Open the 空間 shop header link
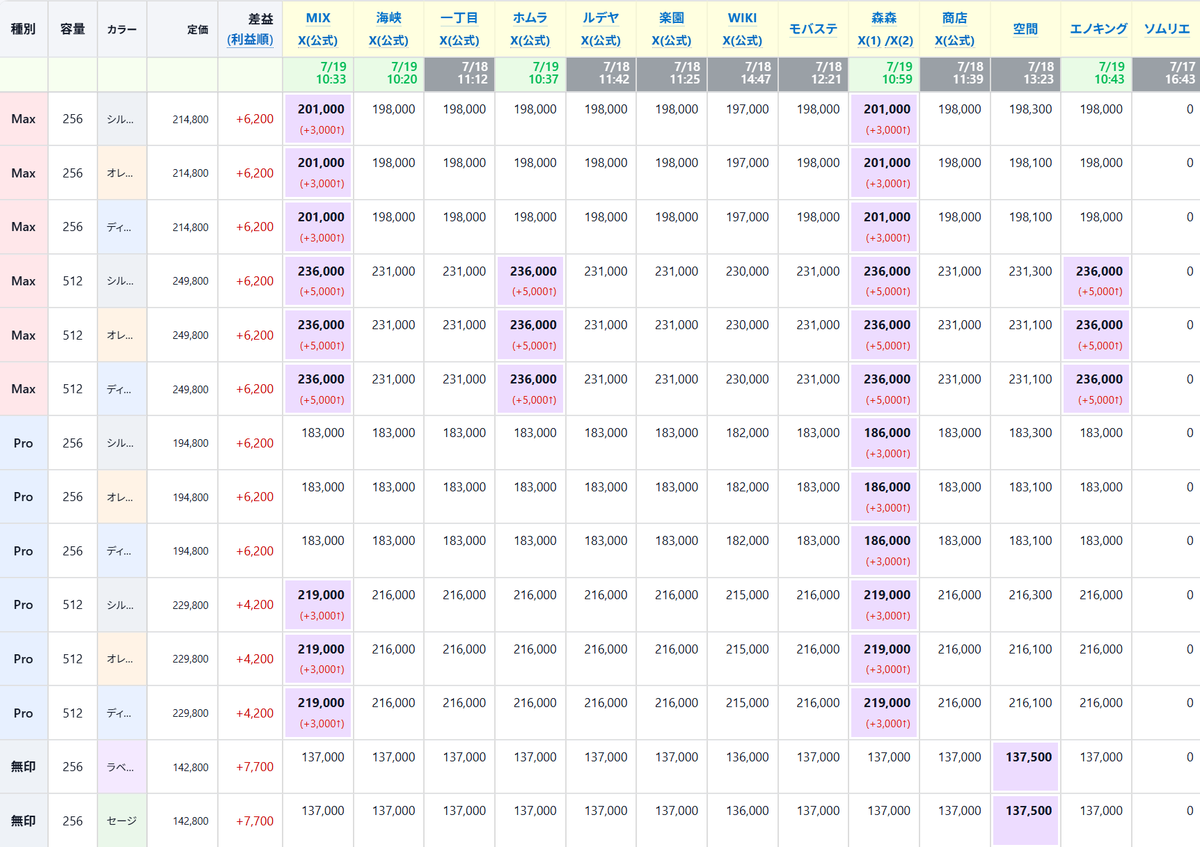The width and height of the screenshot is (1200, 847). click(x=1025, y=29)
